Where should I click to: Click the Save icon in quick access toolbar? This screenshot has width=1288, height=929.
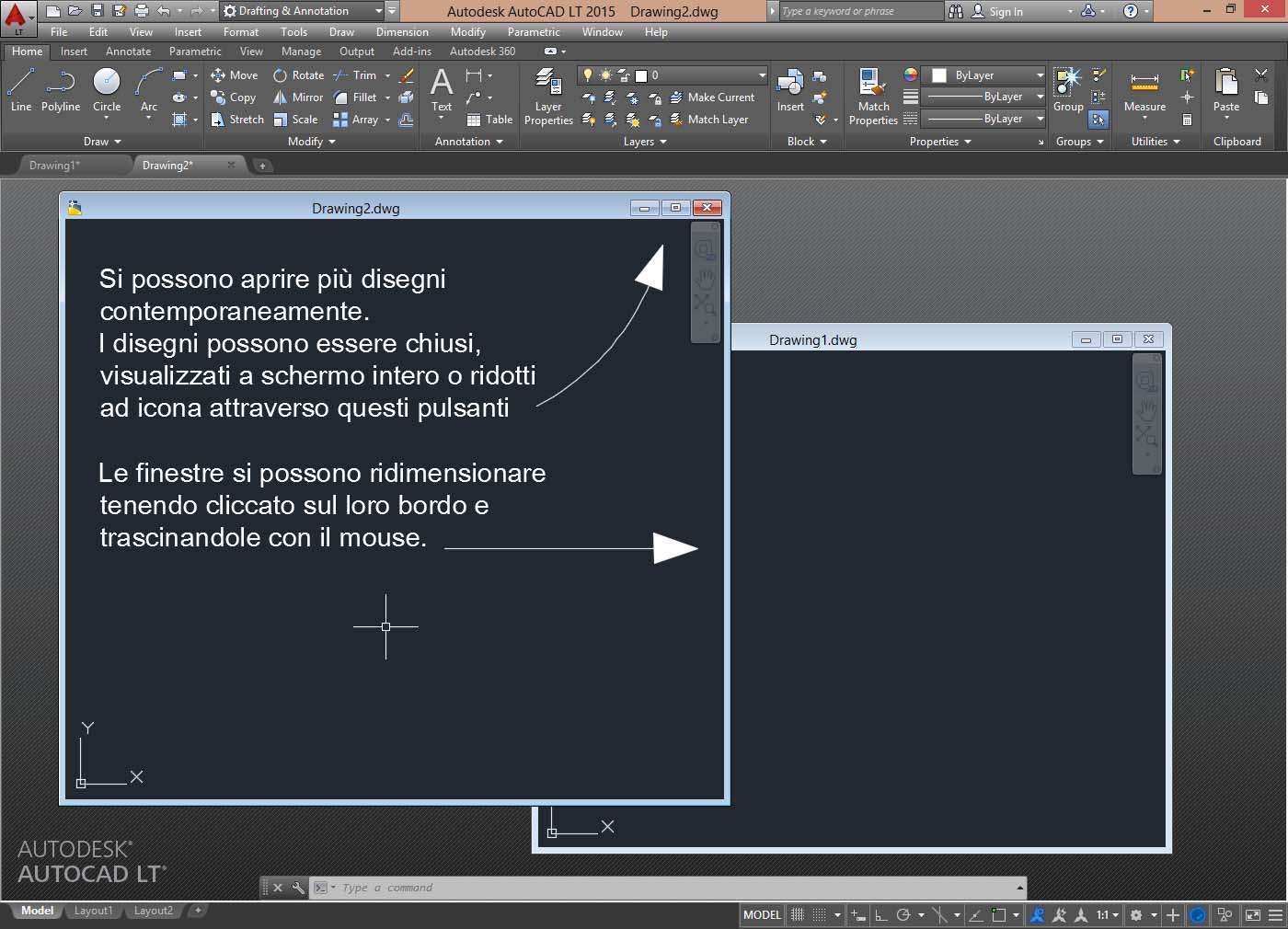[x=97, y=11]
